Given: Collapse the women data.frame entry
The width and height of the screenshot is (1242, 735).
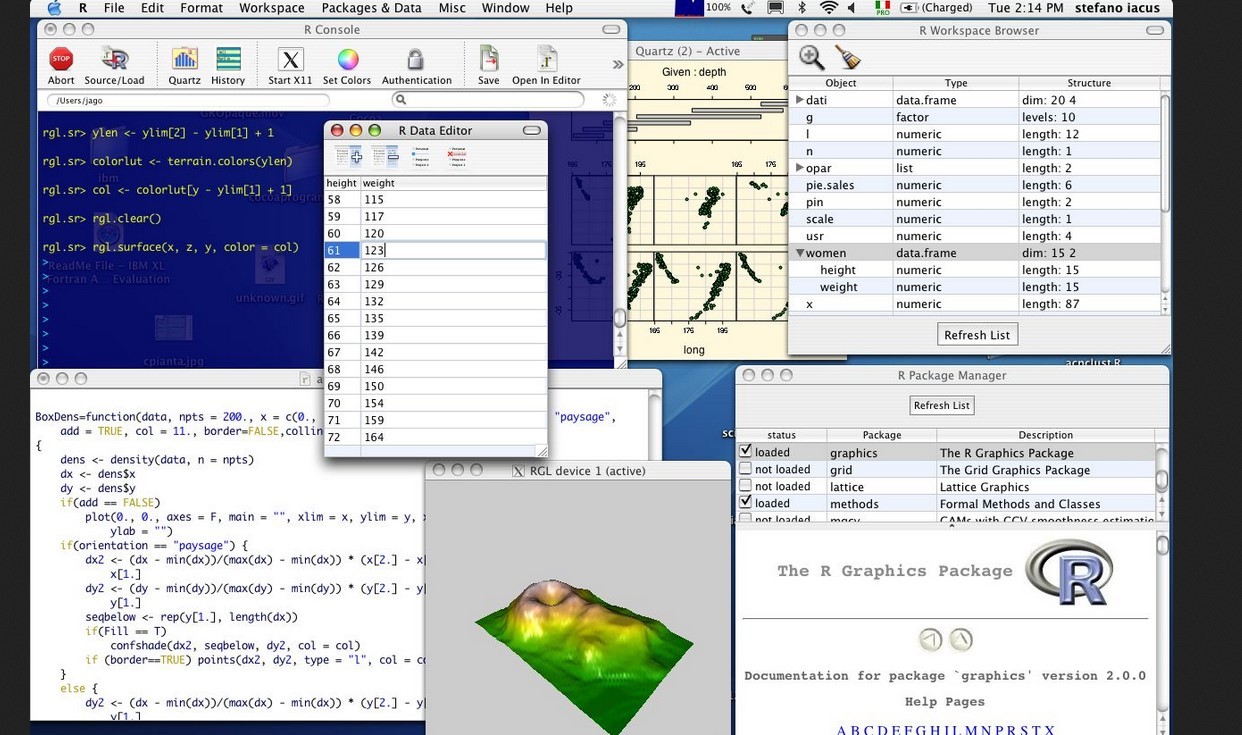Looking at the screenshot, I should [799, 253].
